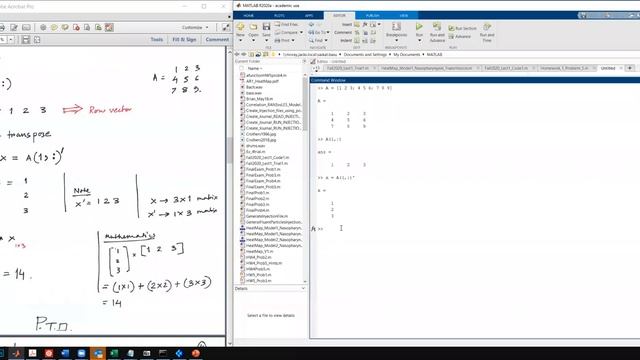Click the Advance button in MATLAB
Image resolution: width=640 pixels, height=360 pixels.
point(460,36)
